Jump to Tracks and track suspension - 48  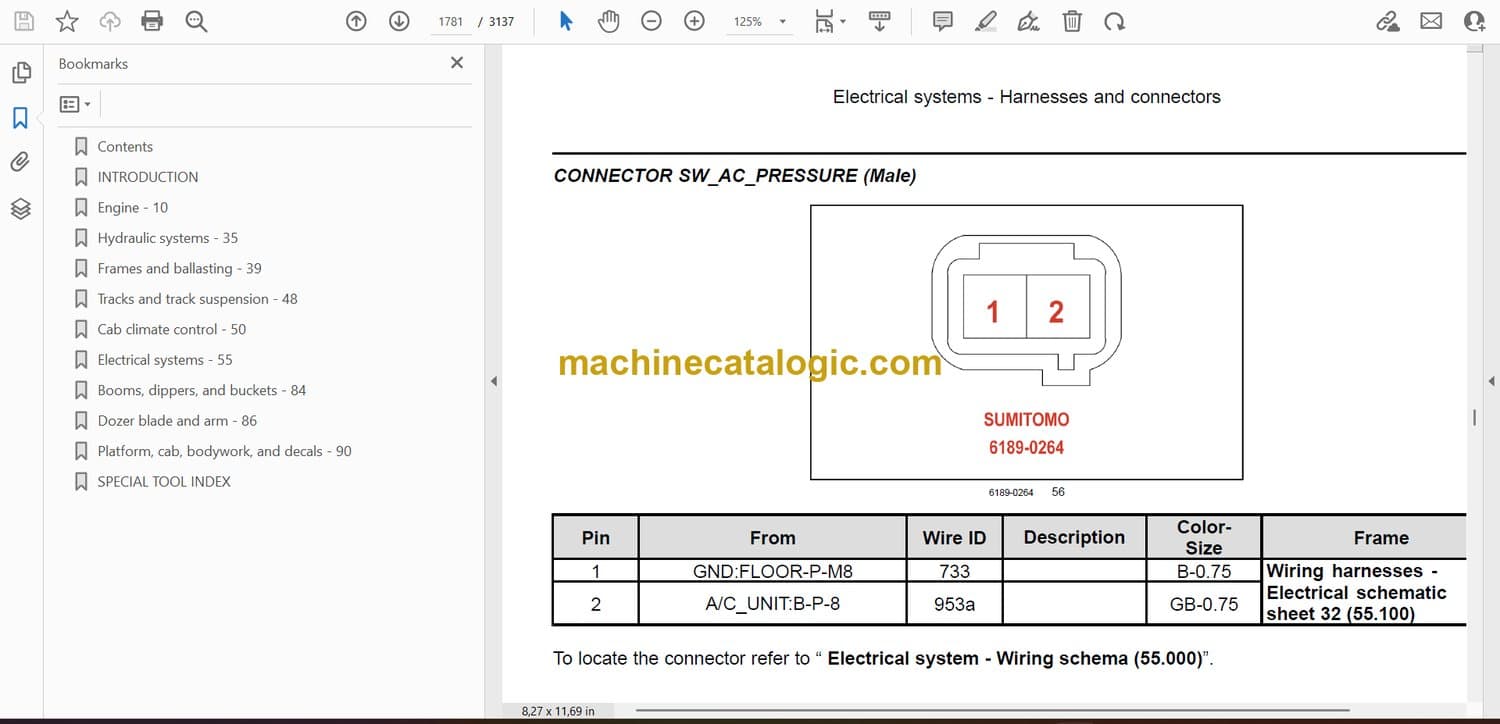pyautogui.click(x=198, y=299)
